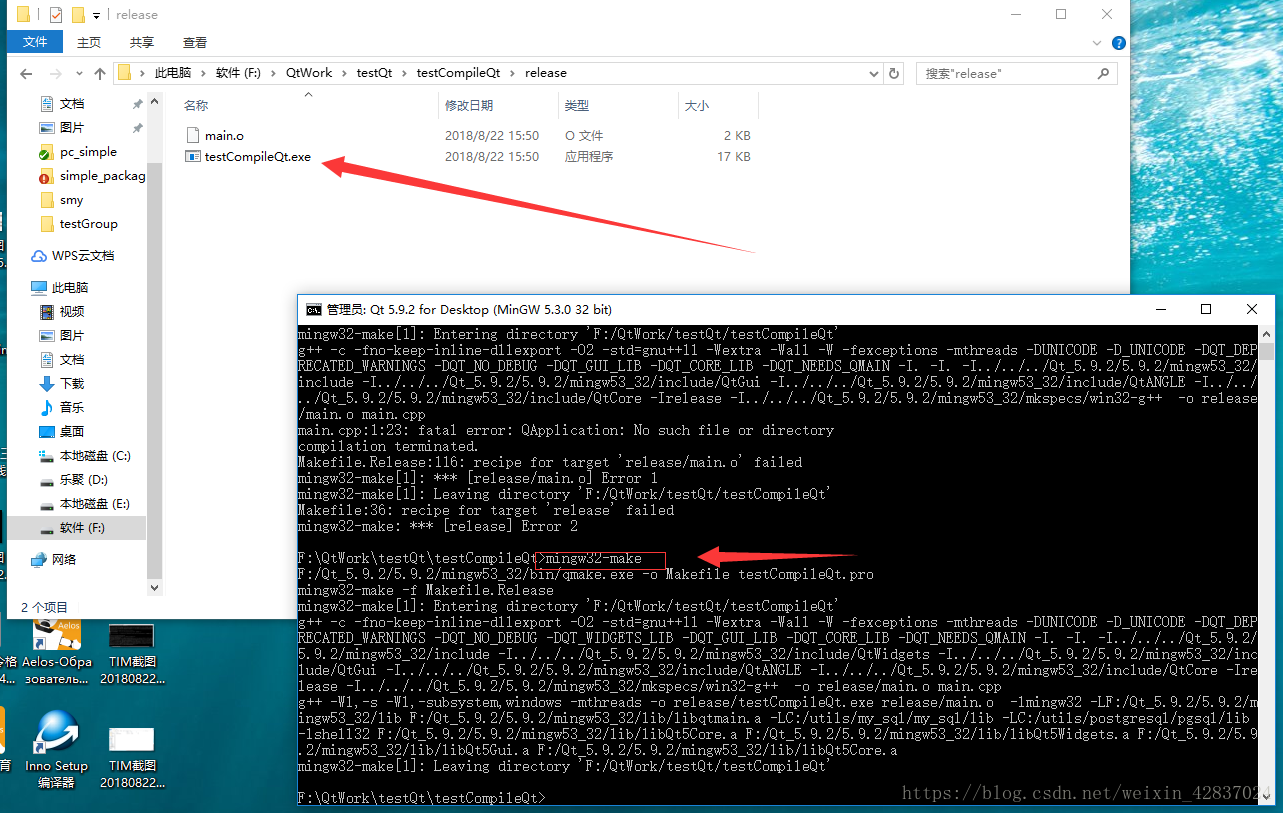Switch to the 查看 ribbon tab
This screenshot has width=1283, height=813.
coord(195,42)
